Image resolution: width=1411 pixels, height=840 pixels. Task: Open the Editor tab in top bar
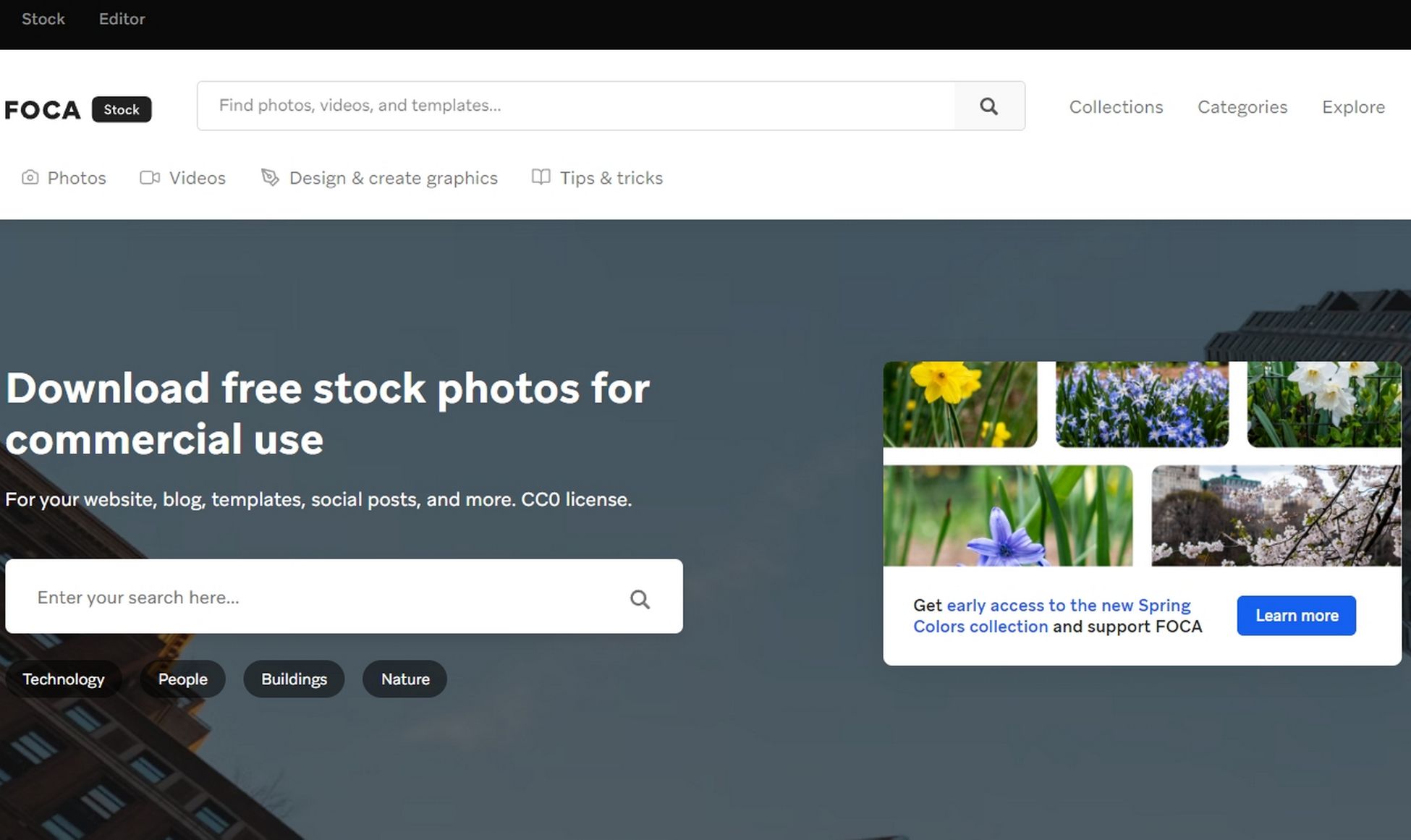pyautogui.click(x=122, y=19)
